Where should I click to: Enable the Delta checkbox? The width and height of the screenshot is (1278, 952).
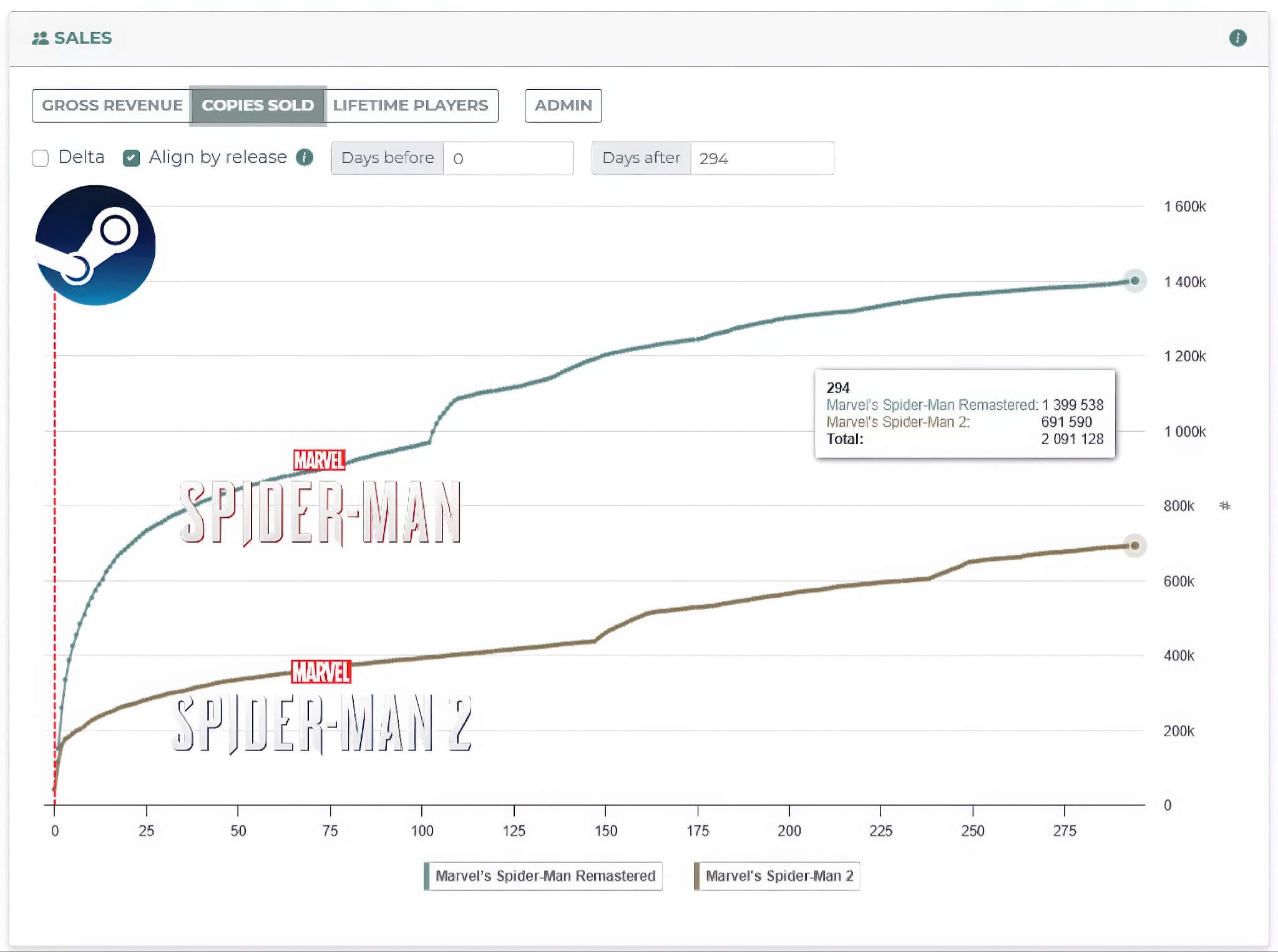41,158
